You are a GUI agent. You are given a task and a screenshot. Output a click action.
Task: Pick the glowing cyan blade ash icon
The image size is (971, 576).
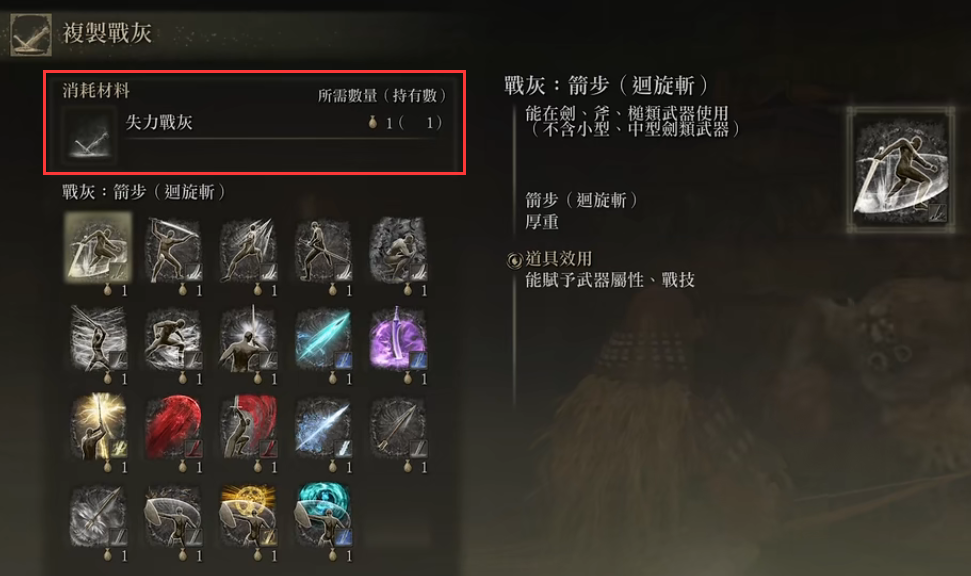[x=323, y=338]
